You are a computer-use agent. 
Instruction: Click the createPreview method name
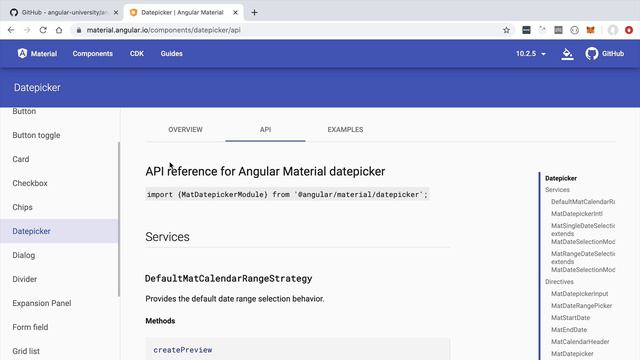pyautogui.click(x=183, y=350)
